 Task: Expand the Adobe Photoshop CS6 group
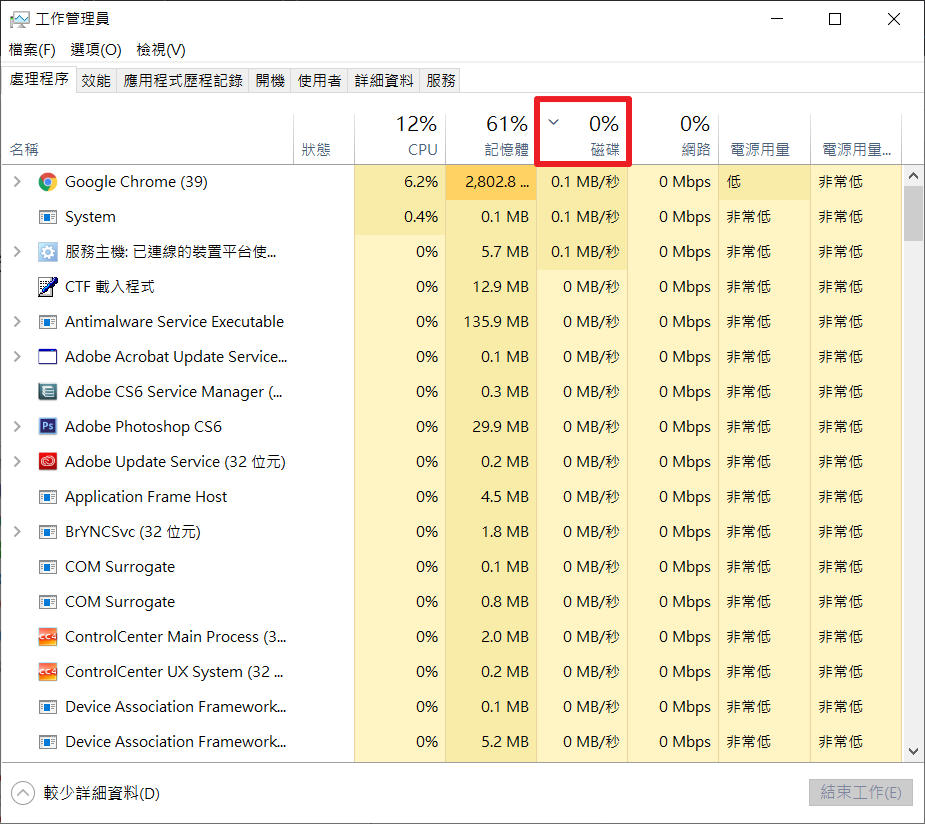(17, 426)
